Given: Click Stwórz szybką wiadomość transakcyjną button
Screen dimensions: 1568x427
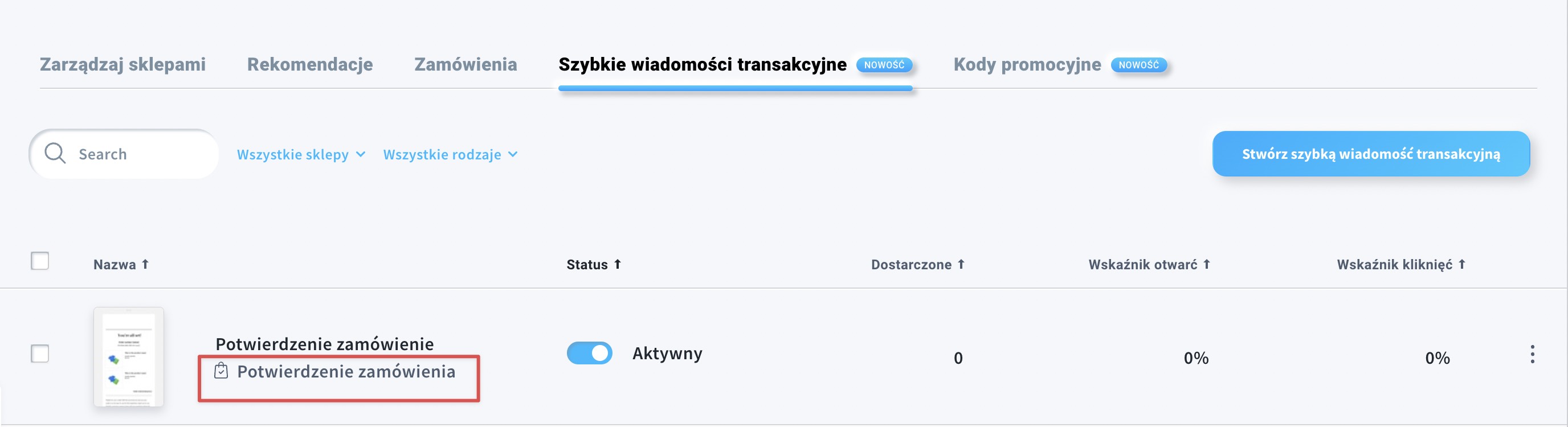Looking at the screenshot, I should (x=1371, y=154).
